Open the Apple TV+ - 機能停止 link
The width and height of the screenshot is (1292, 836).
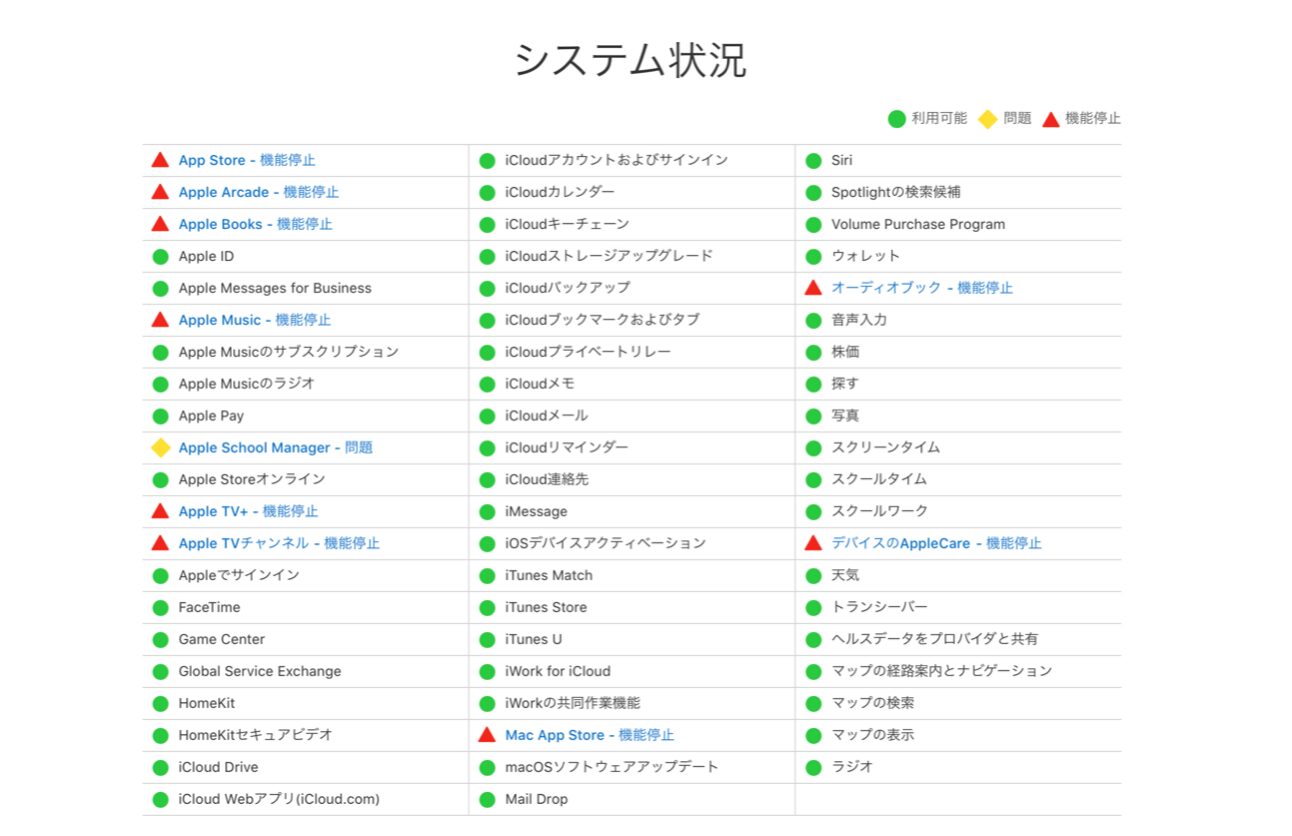pyautogui.click(x=248, y=511)
